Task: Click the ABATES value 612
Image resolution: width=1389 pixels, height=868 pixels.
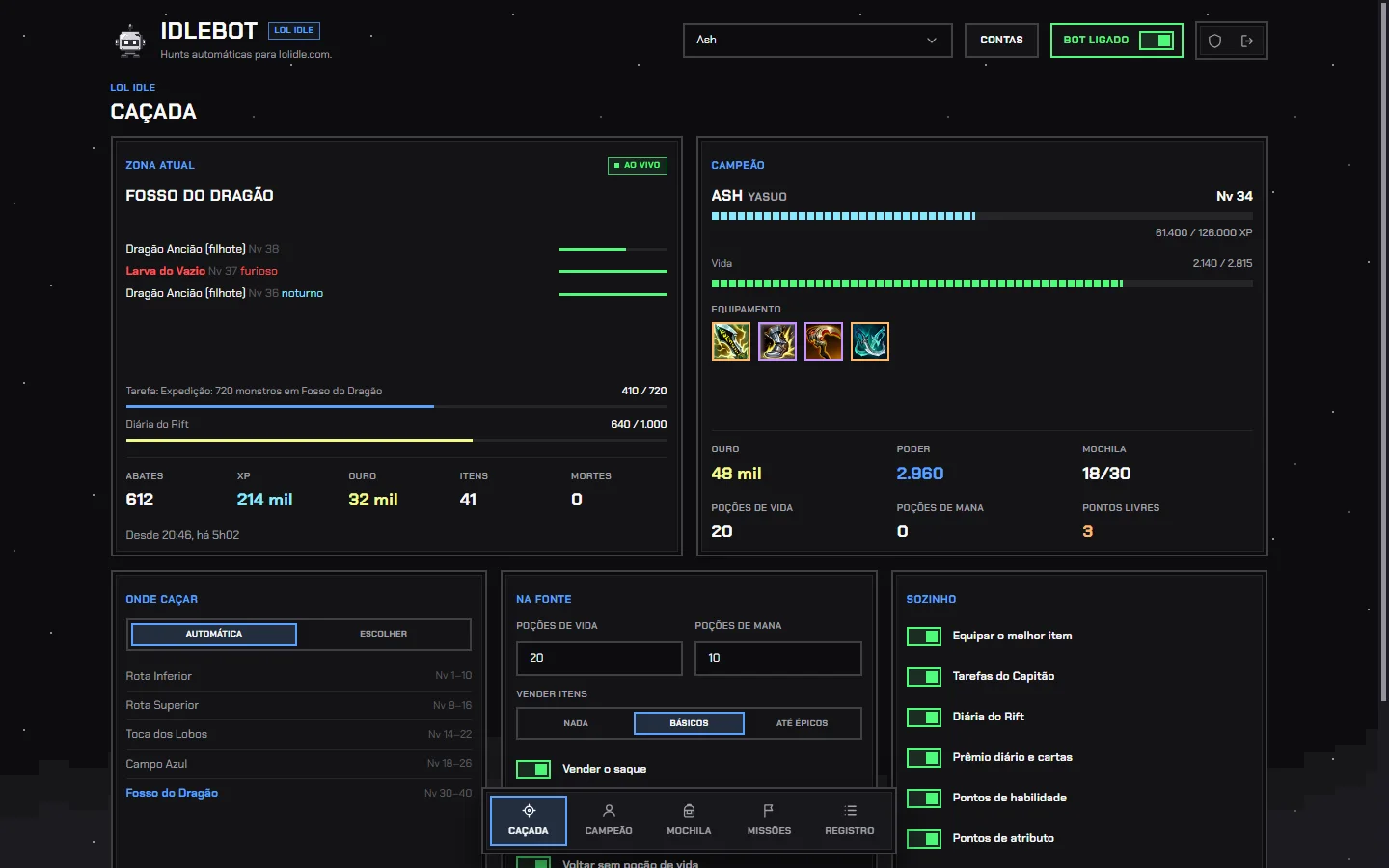Action: pos(140,500)
